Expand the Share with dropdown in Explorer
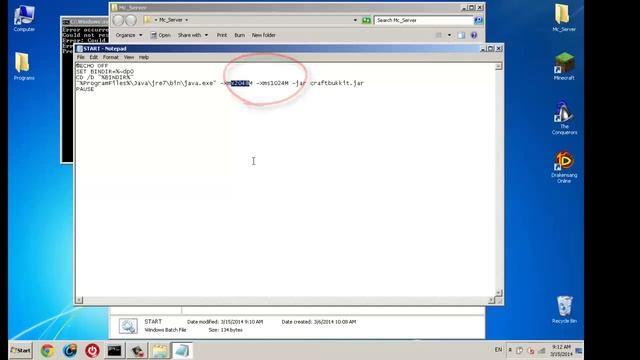Viewport: 640px width, 360px height. (x=193, y=35)
